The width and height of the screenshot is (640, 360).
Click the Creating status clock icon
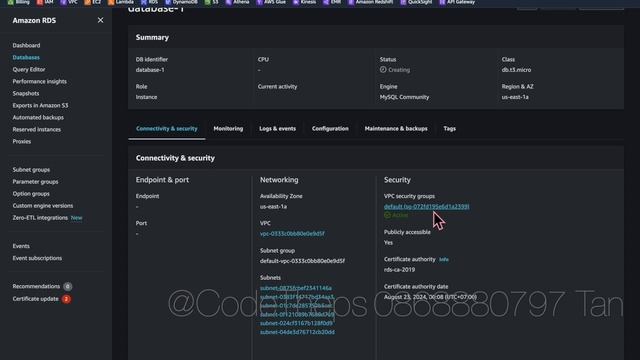click(x=383, y=69)
